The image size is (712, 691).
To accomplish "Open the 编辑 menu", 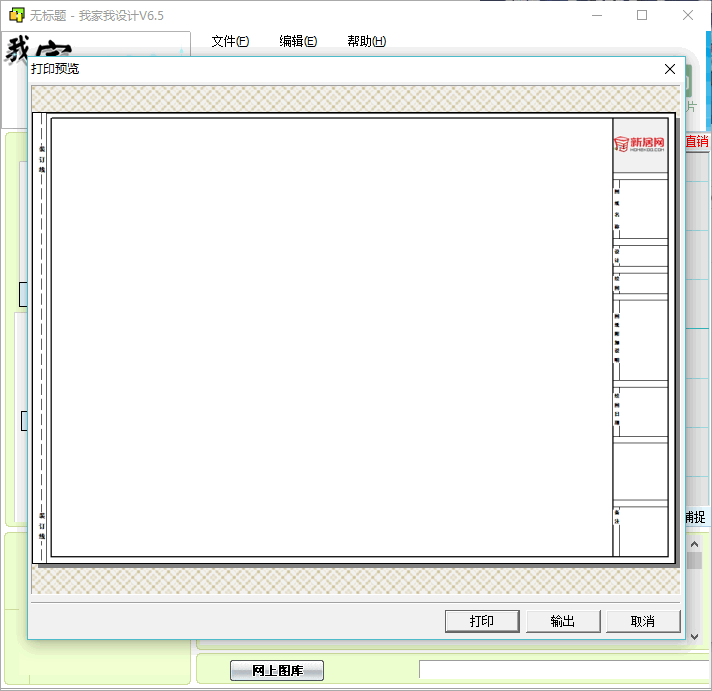I will [x=298, y=41].
